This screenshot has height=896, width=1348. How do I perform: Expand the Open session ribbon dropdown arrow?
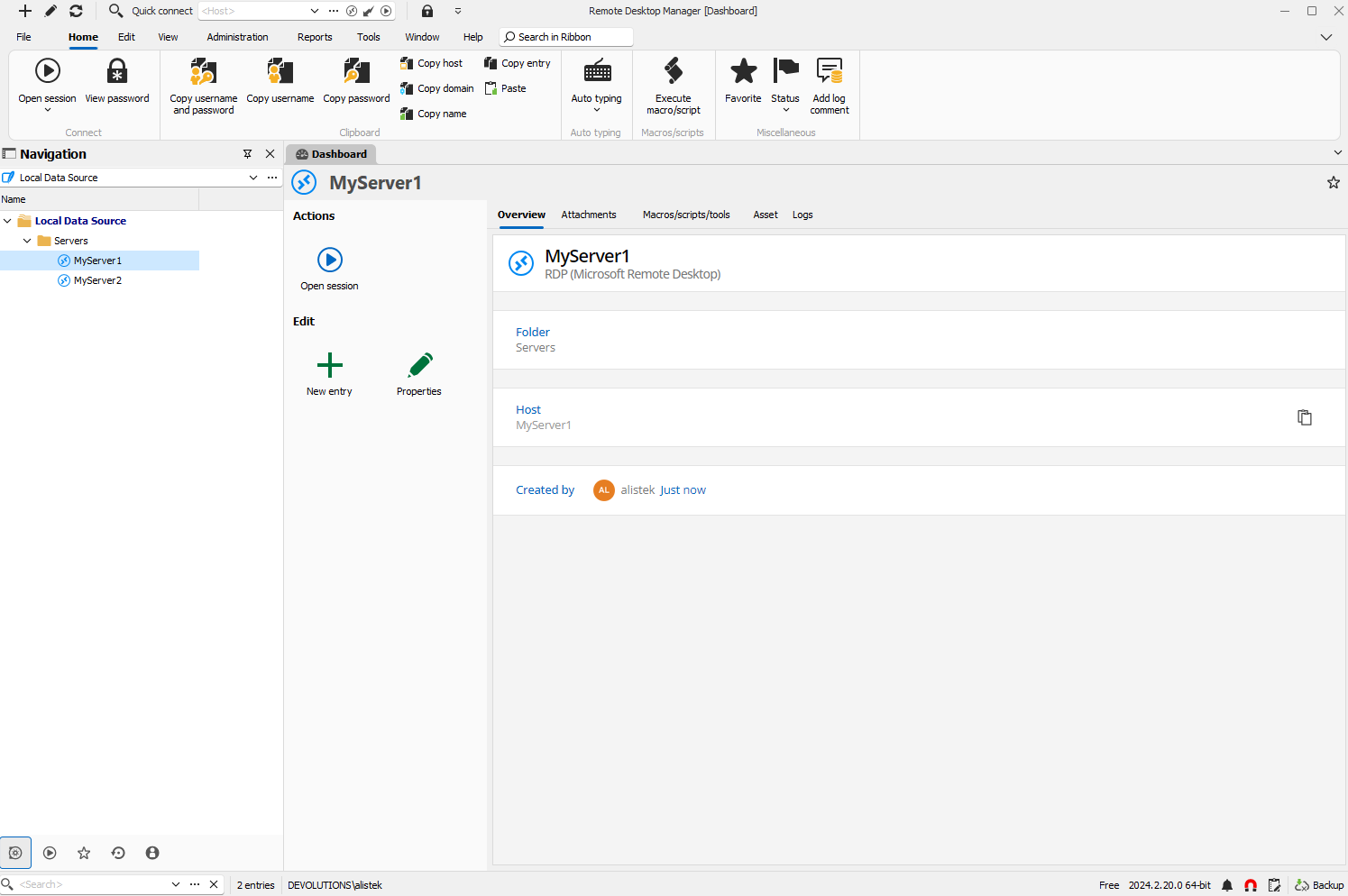point(48,110)
